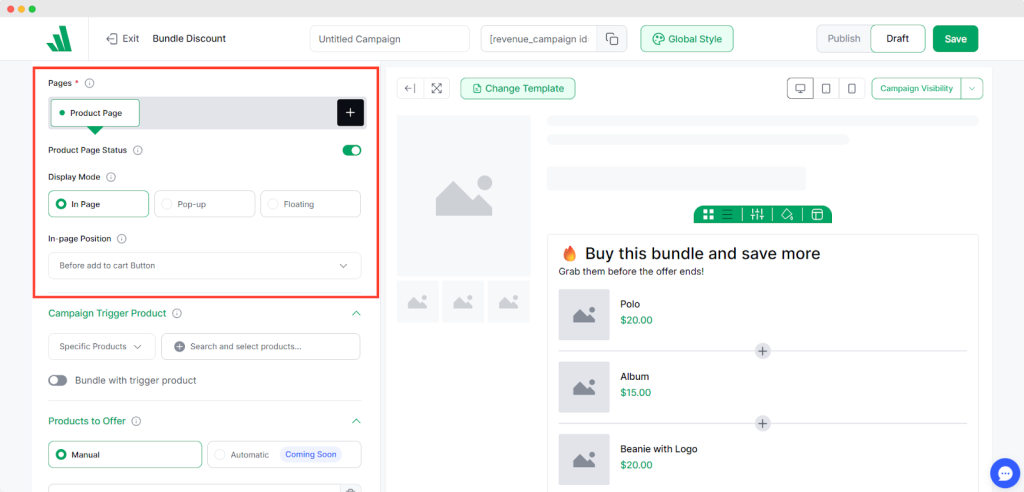This screenshot has height=492, width=1024.
Task: Open the In-page Position dropdown
Action: (204, 265)
